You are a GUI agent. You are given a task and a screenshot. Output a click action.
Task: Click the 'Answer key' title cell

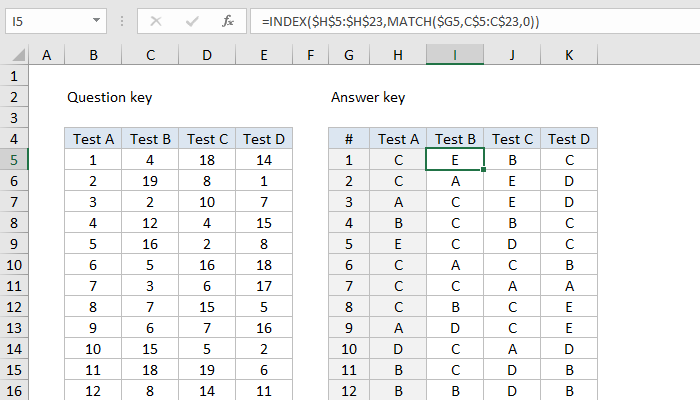click(368, 97)
